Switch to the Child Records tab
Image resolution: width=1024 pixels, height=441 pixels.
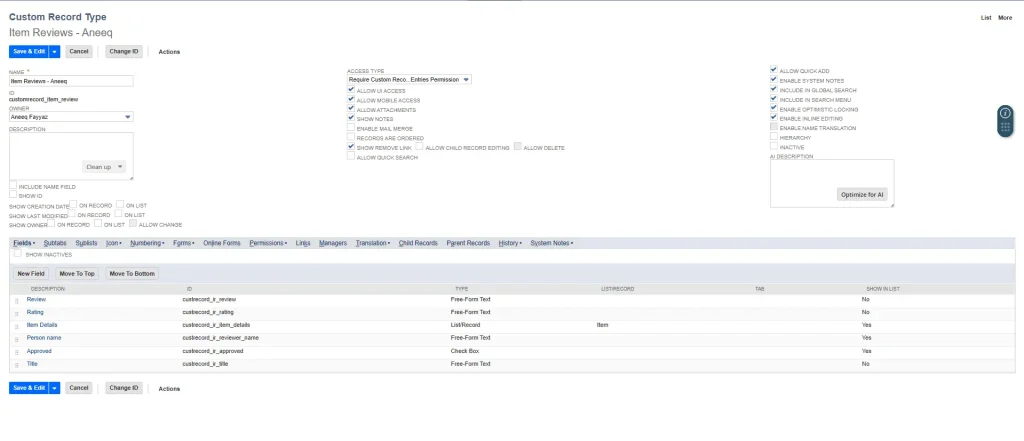(418, 243)
